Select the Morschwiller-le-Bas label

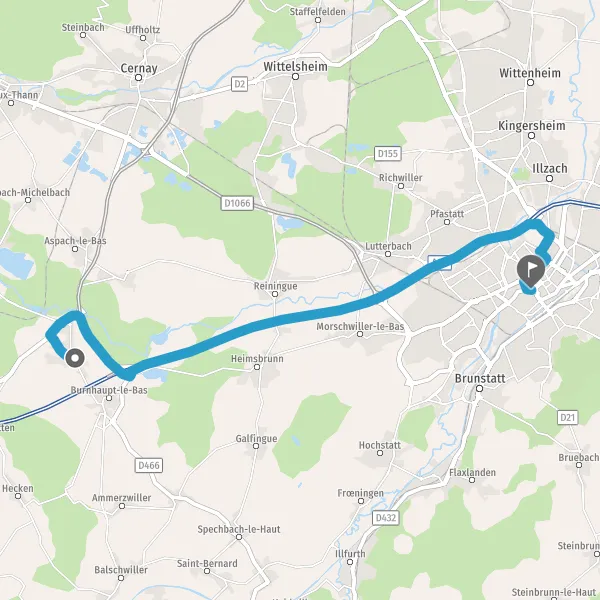click(x=360, y=326)
